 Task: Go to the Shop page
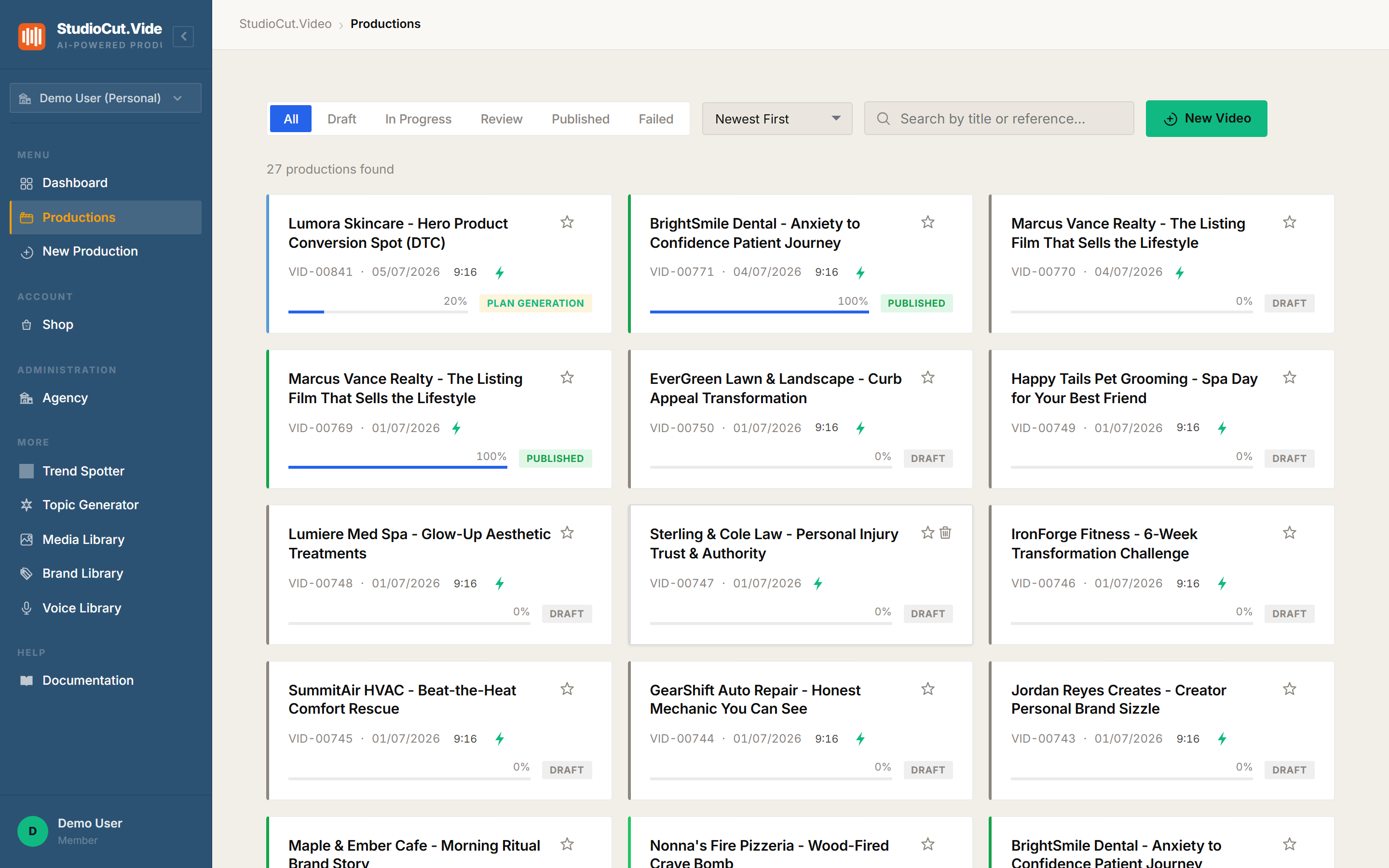coord(106,325)
